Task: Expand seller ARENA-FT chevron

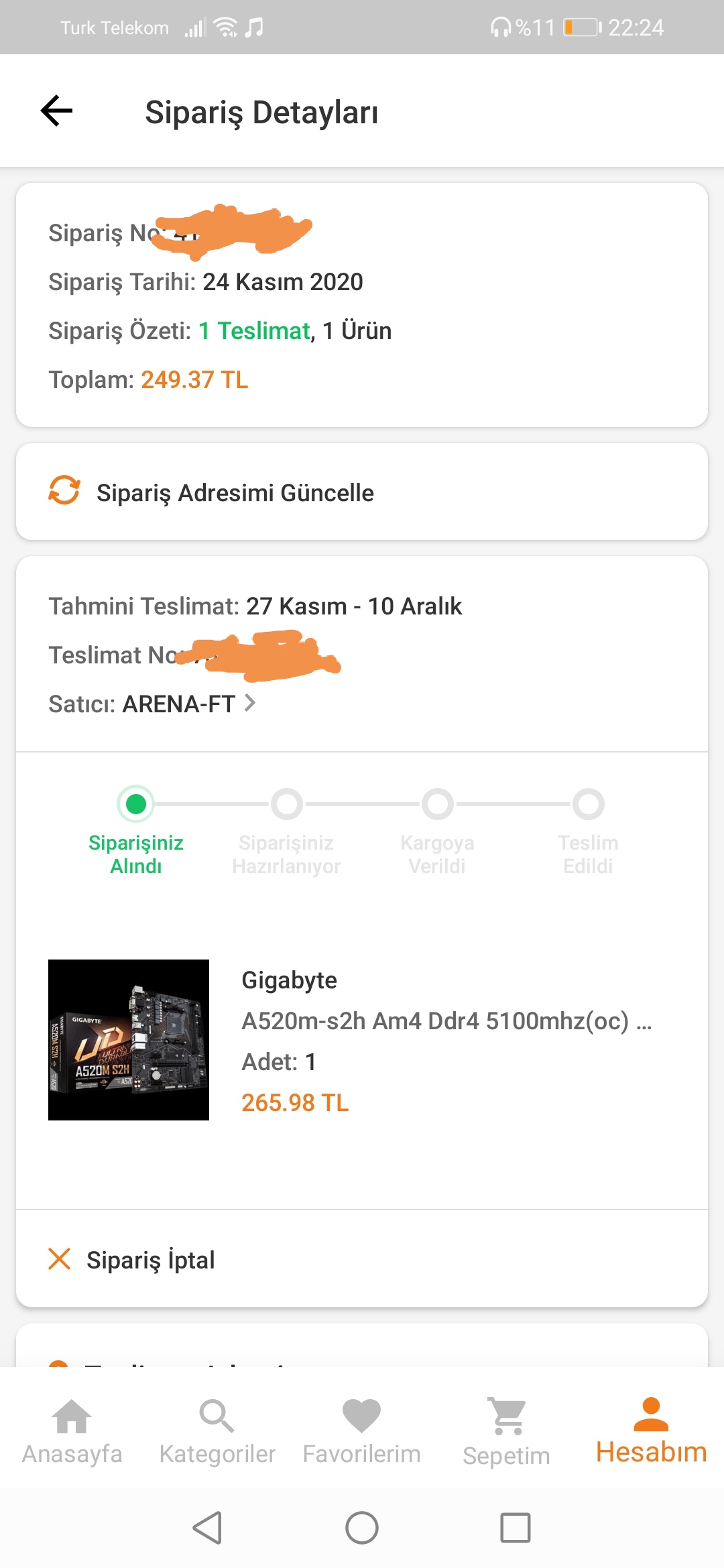Action: point(250,703)
